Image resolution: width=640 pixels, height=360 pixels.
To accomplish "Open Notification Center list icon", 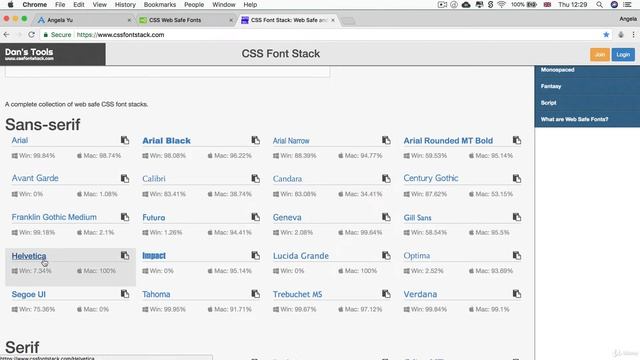I will pos(628,4).
